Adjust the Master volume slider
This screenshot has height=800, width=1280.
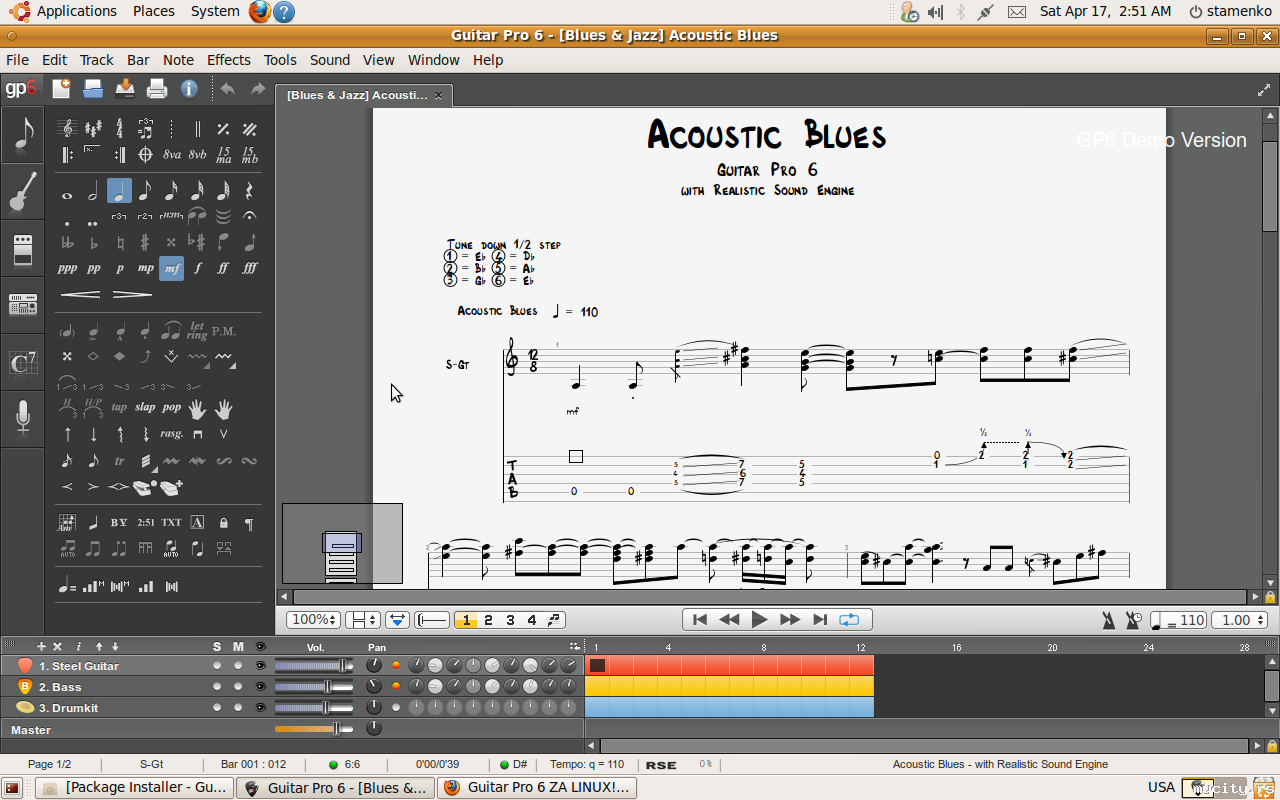click(x=314, y=729)
